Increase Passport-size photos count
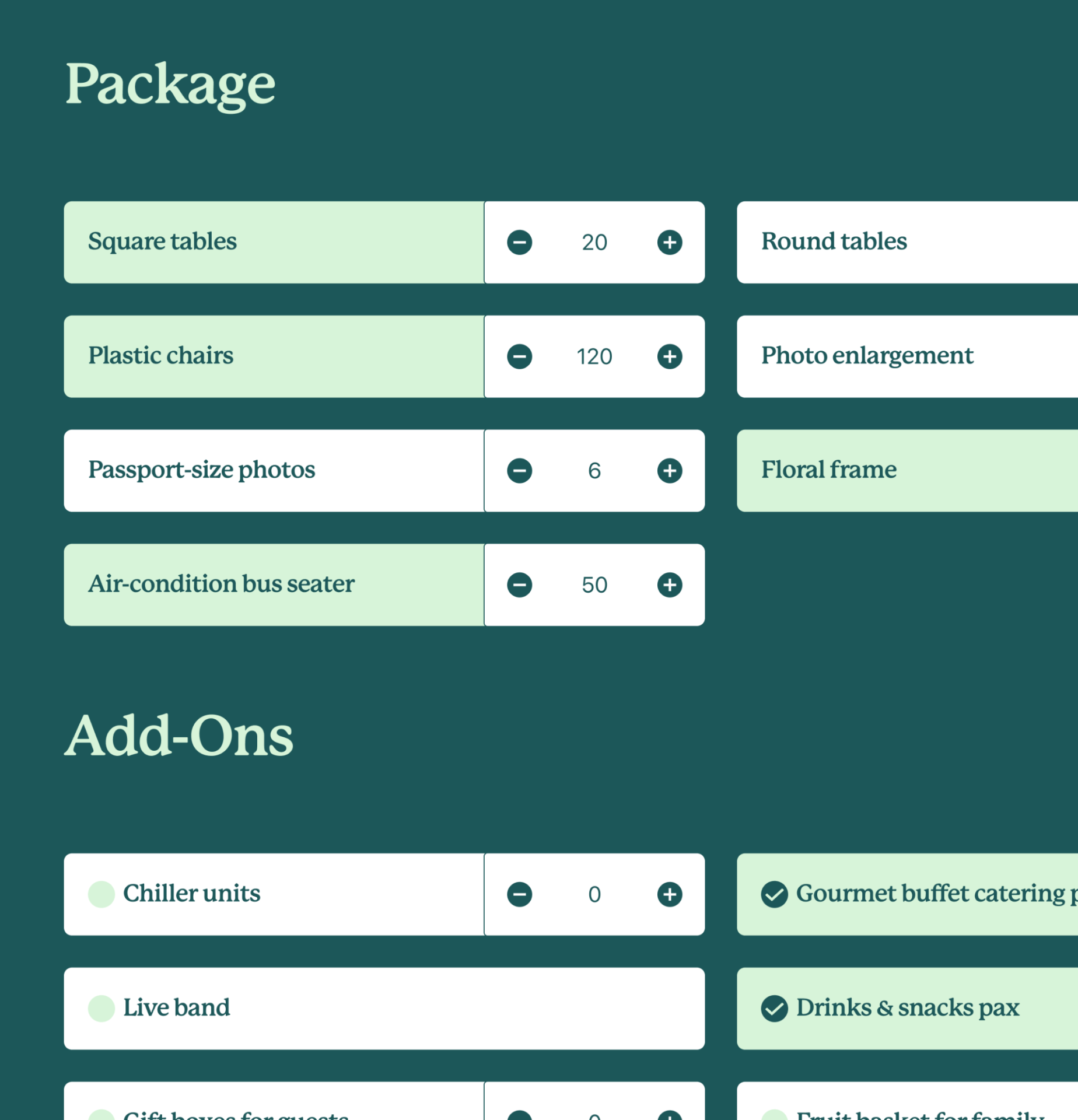The width and height of the screenshot is (1078, 1120). tap(669, 471)
